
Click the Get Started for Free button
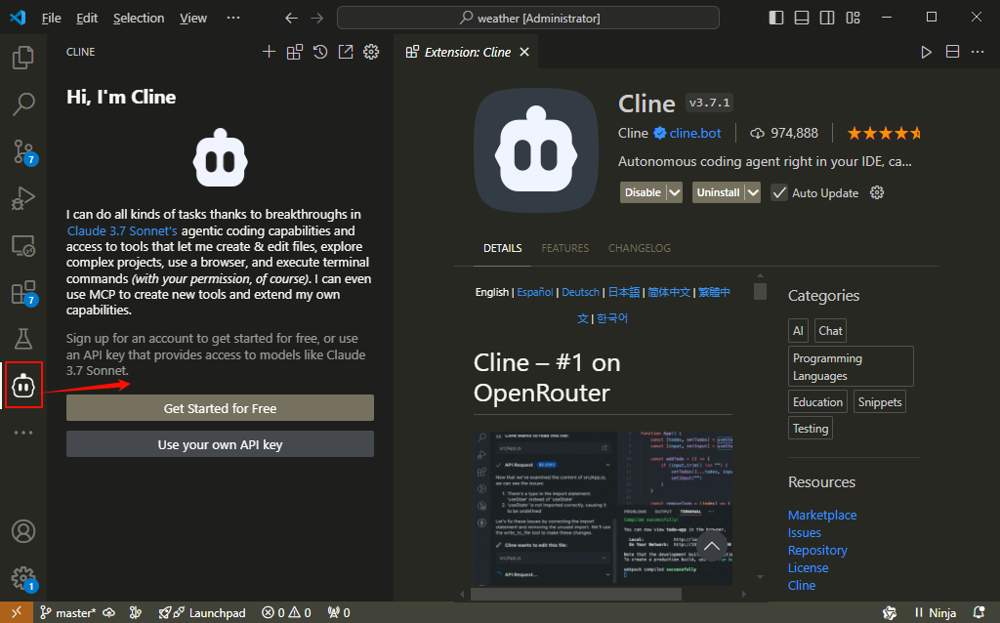(220, 408)
